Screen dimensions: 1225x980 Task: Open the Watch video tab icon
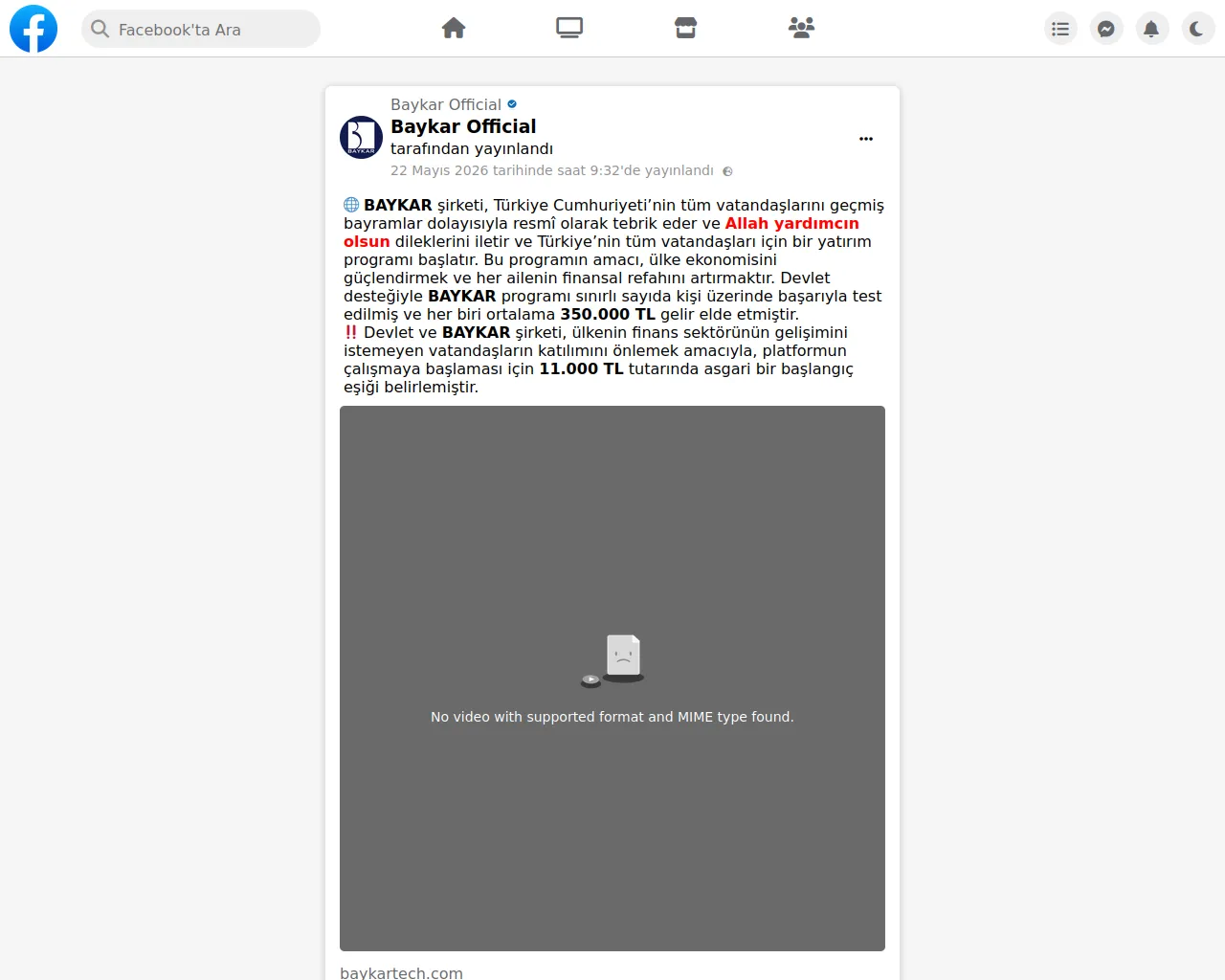coord(569,28)
